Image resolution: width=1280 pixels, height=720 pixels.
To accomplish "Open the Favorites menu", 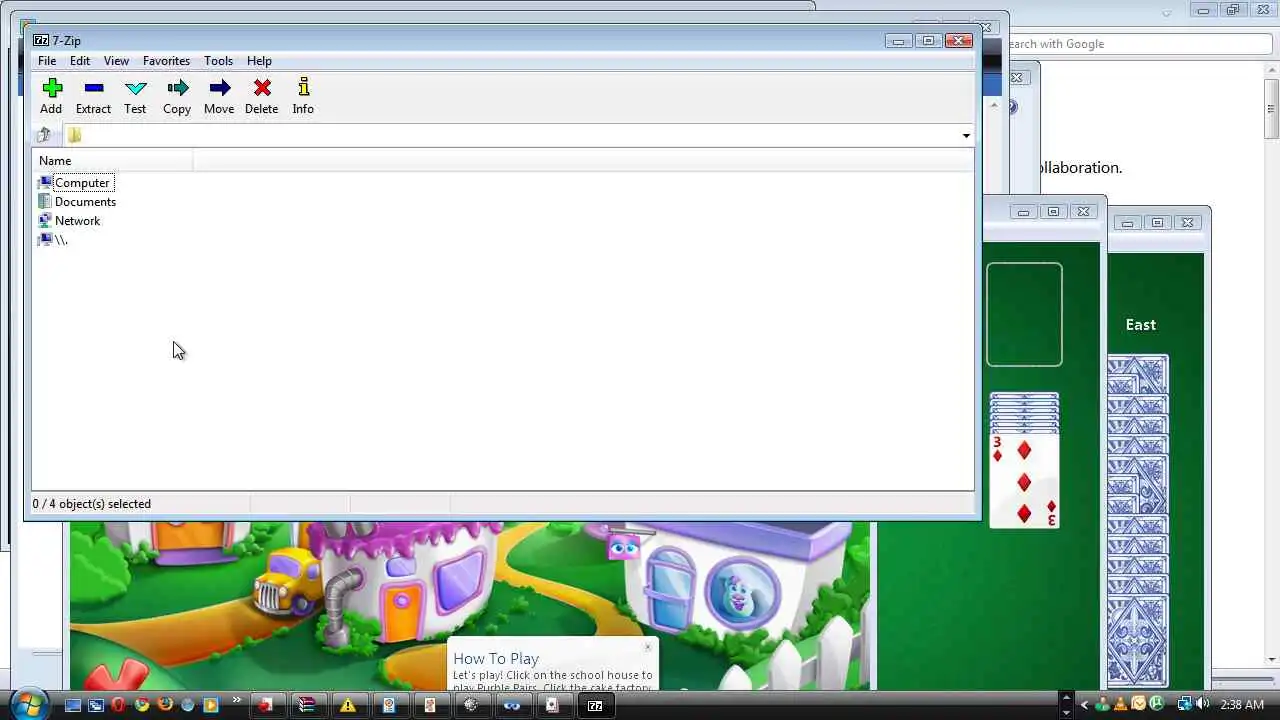I will [166, 61].
